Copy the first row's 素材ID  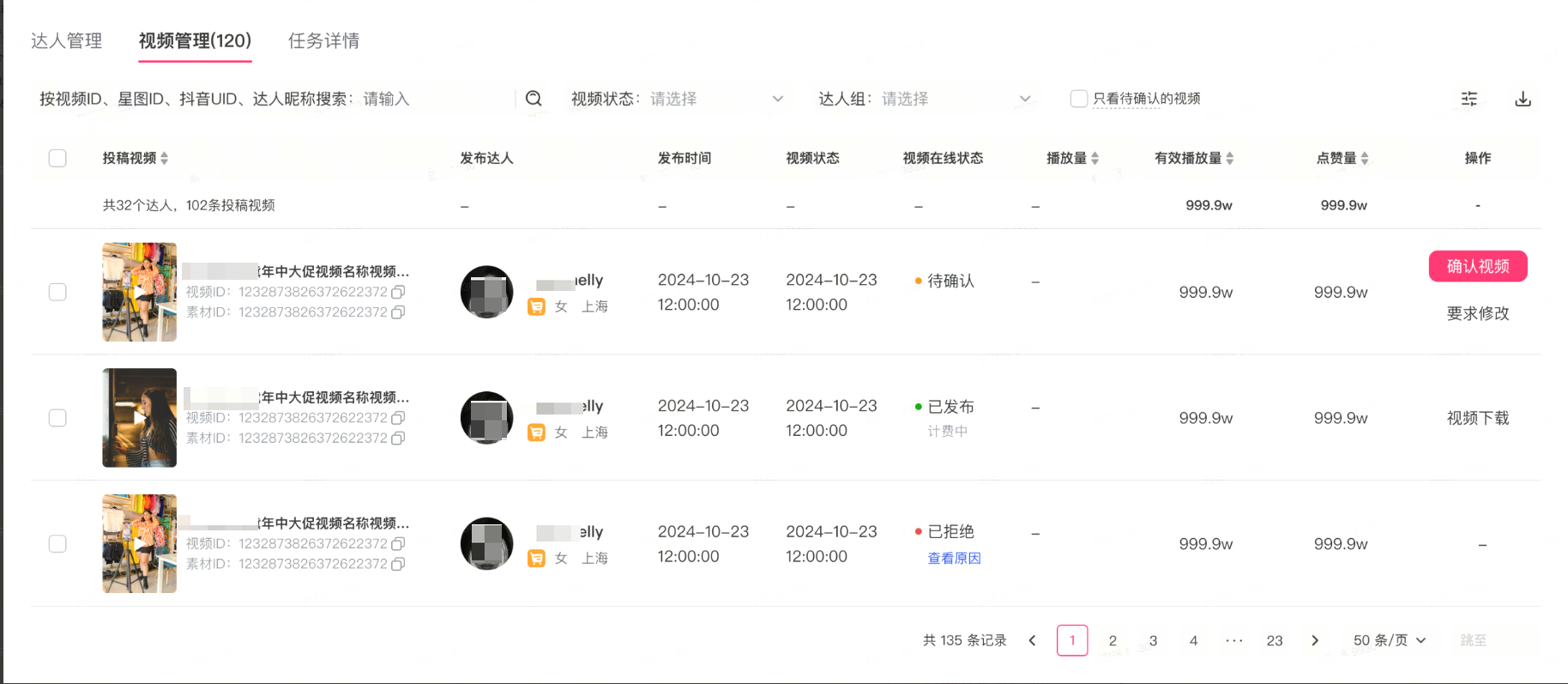pos(398,312)
